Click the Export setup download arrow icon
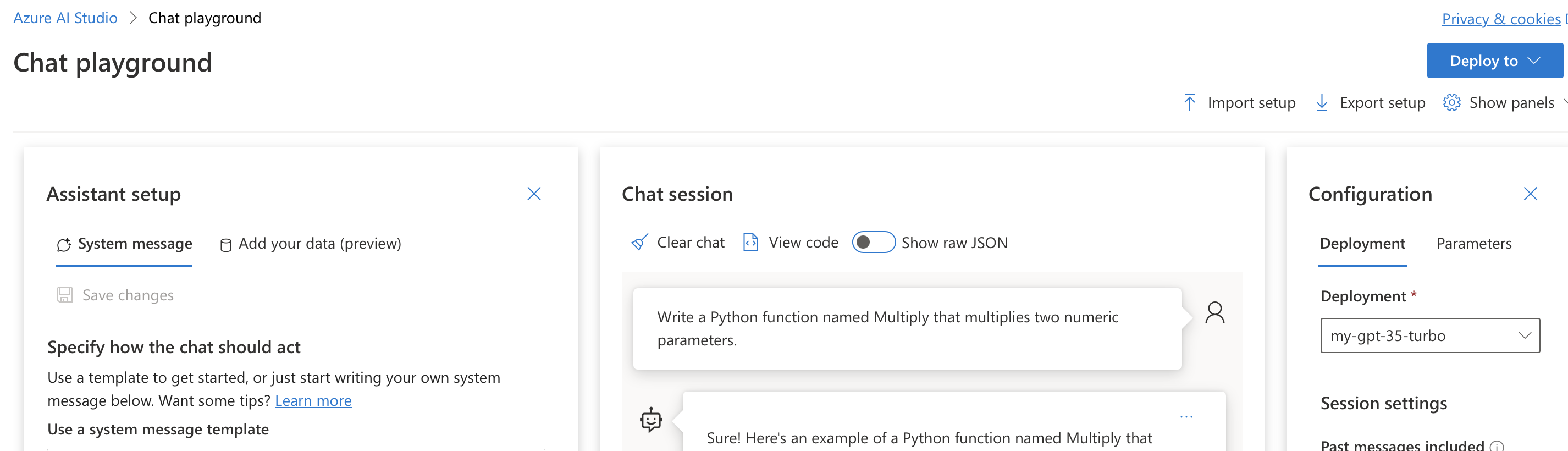This screenshot has width=1568, height=451. pyautogui.click(x=1322, y=102)
